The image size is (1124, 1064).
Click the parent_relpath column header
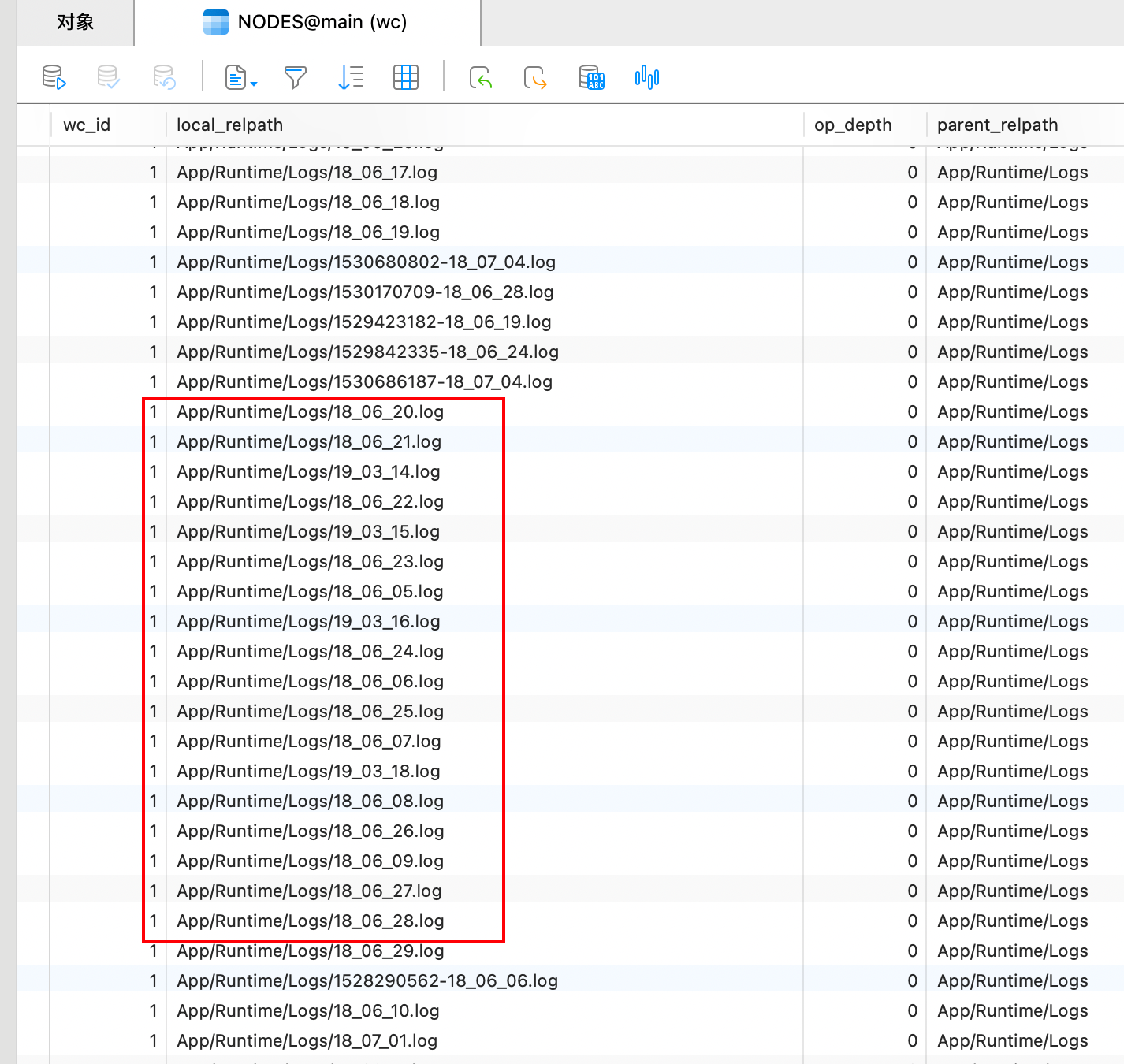[x=1025, y=125]
